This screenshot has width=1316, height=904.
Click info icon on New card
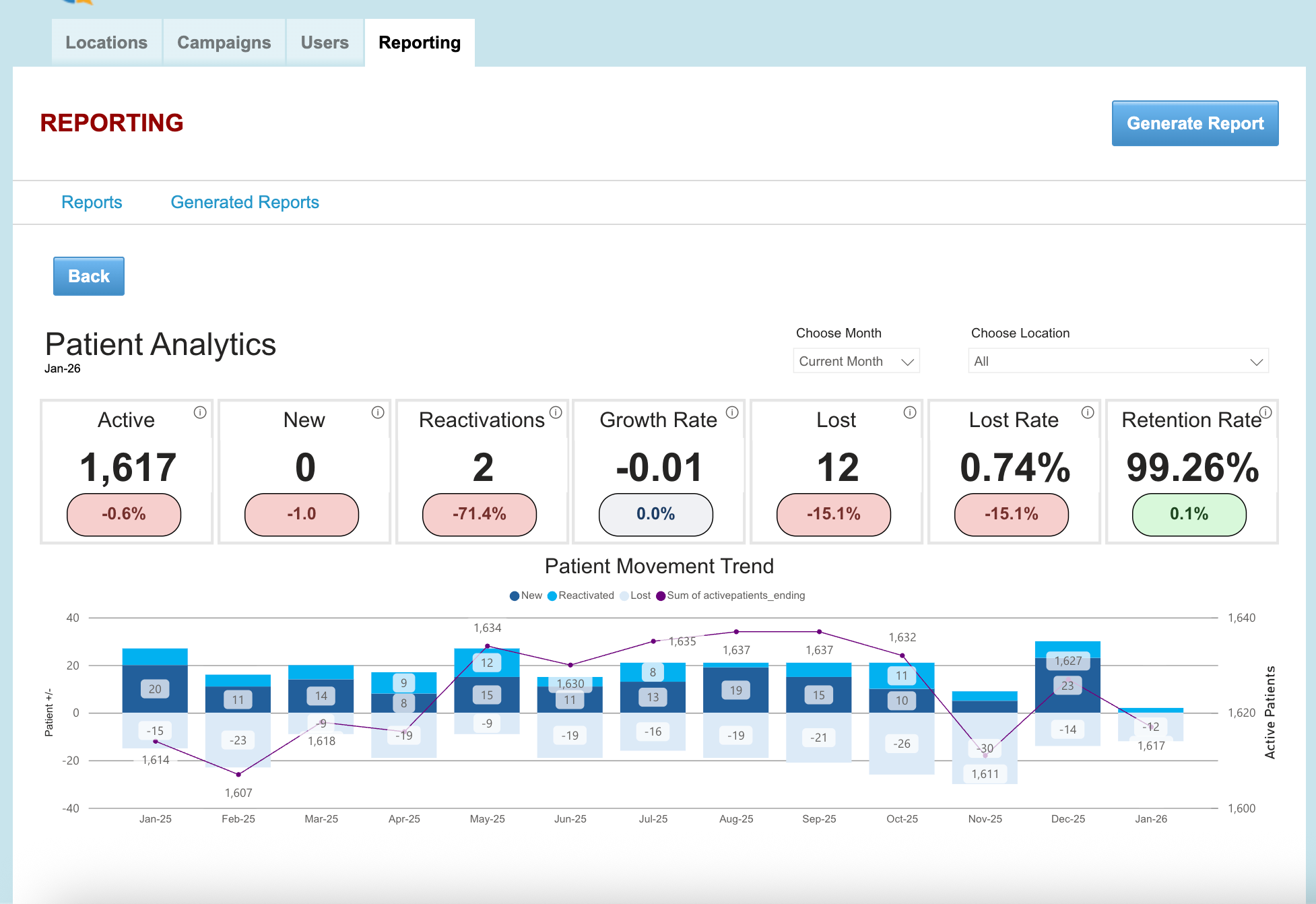pyautogui.click(x=378, y=412)
